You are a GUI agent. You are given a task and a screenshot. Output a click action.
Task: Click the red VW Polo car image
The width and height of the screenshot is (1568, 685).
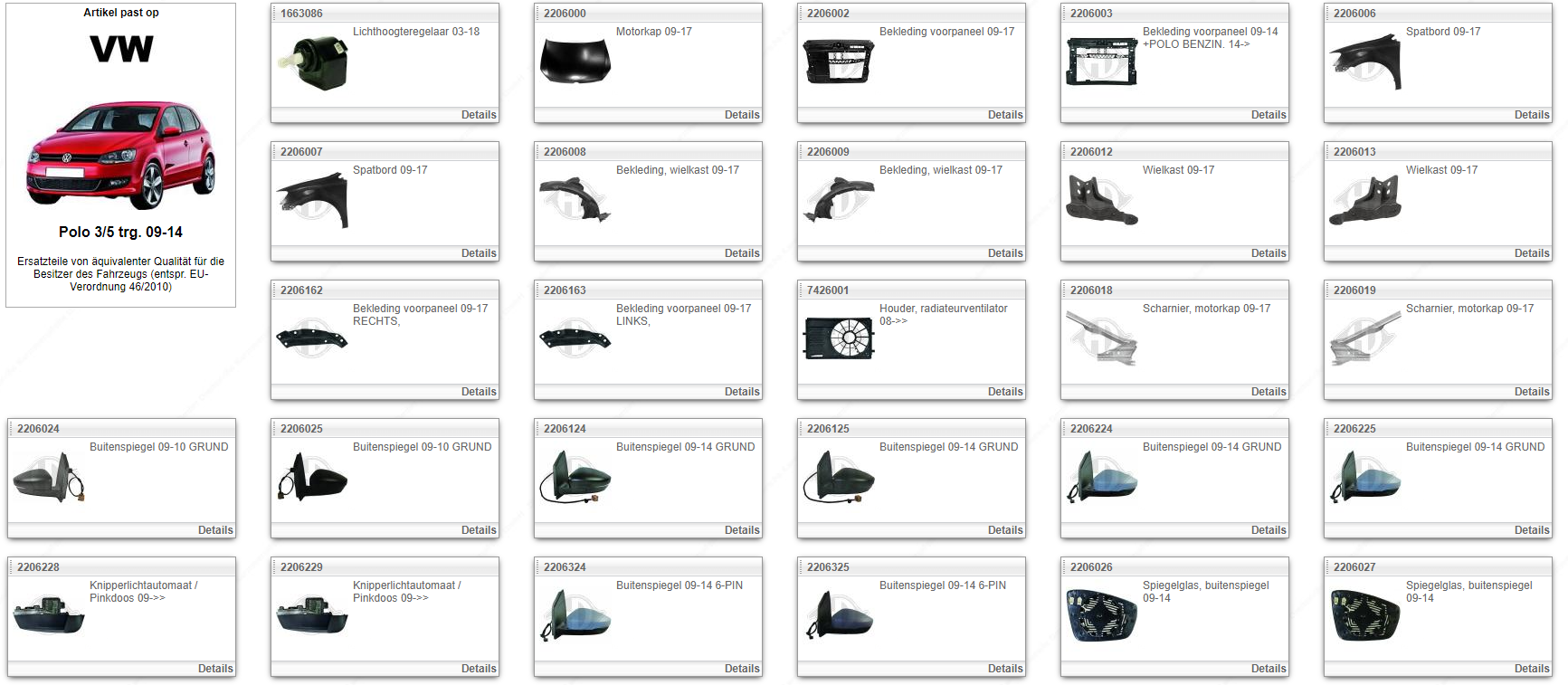pyautogui.click(x=121, y=155)
